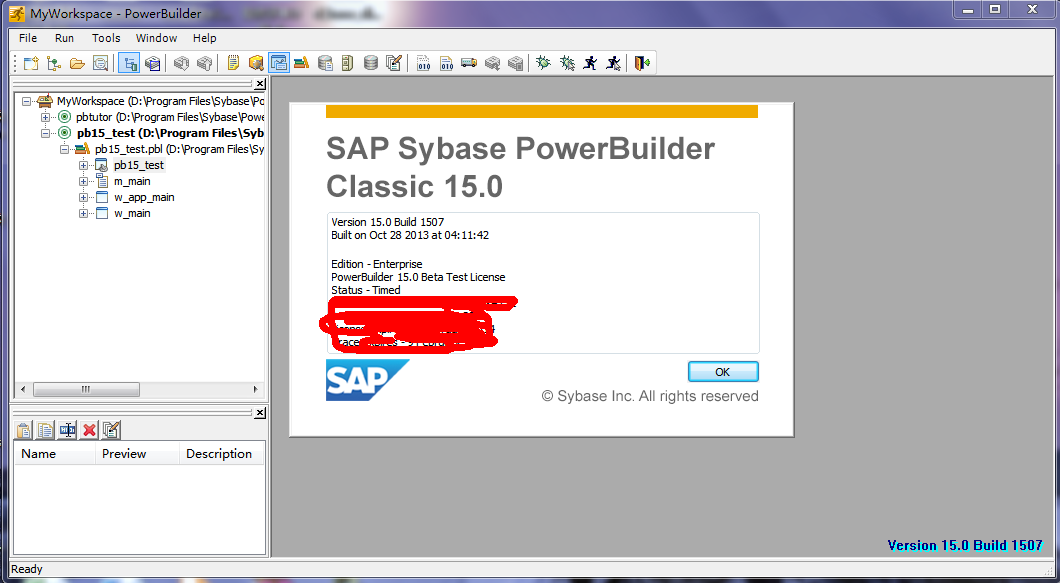This screenshot has height=583, width=1060.
Task: Open the Tools menu
Action: click(106, 38)
